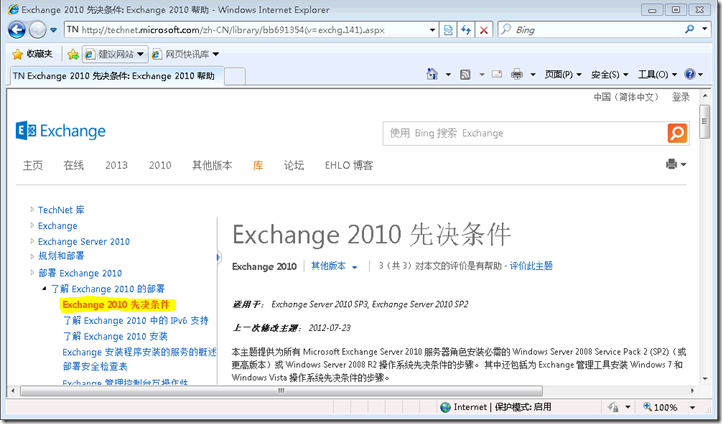Open the search provider dropdown arrow
This screenshot has width=722, height=424.
704,29
